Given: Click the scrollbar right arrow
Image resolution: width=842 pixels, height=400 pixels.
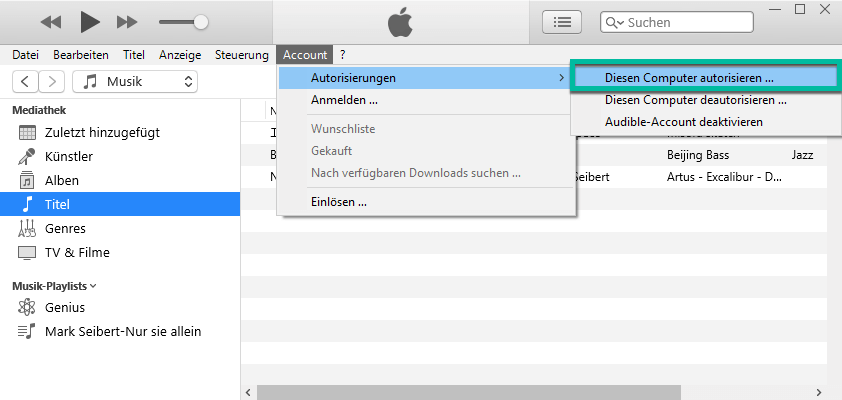Looking at the screenshot, I should (819, 392).
